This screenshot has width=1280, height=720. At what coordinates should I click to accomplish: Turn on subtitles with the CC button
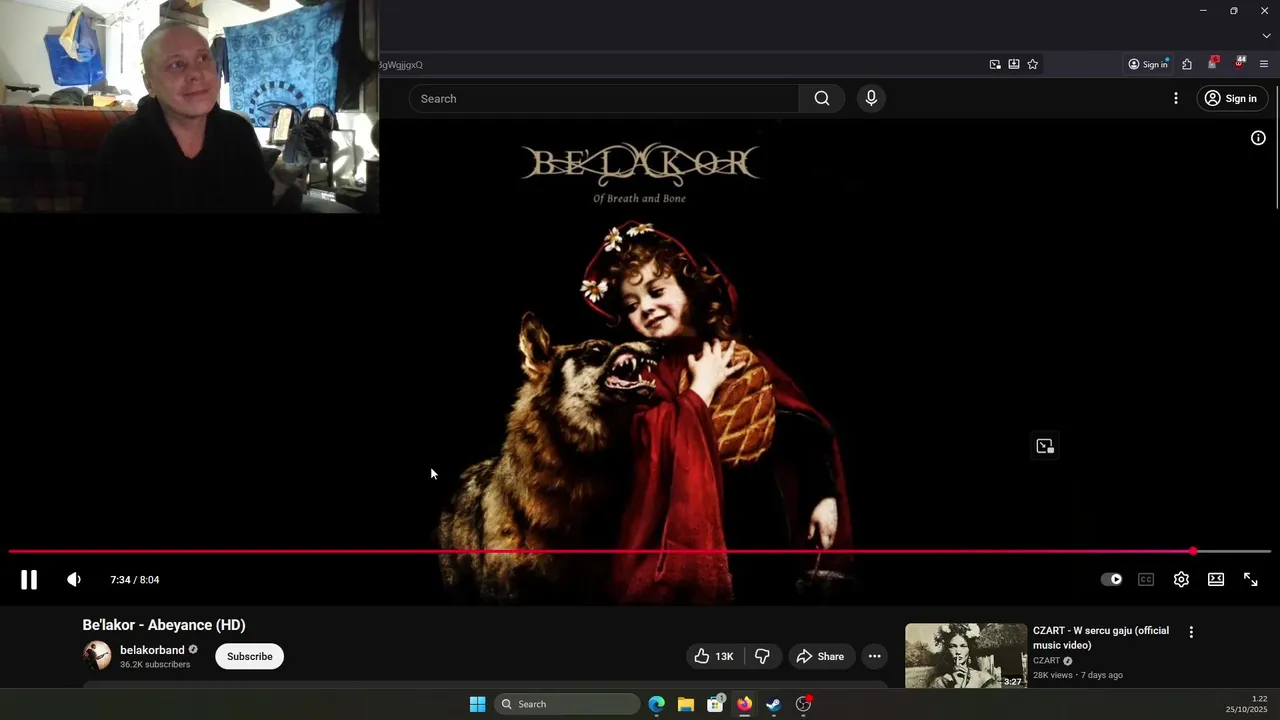[1146, 580]
